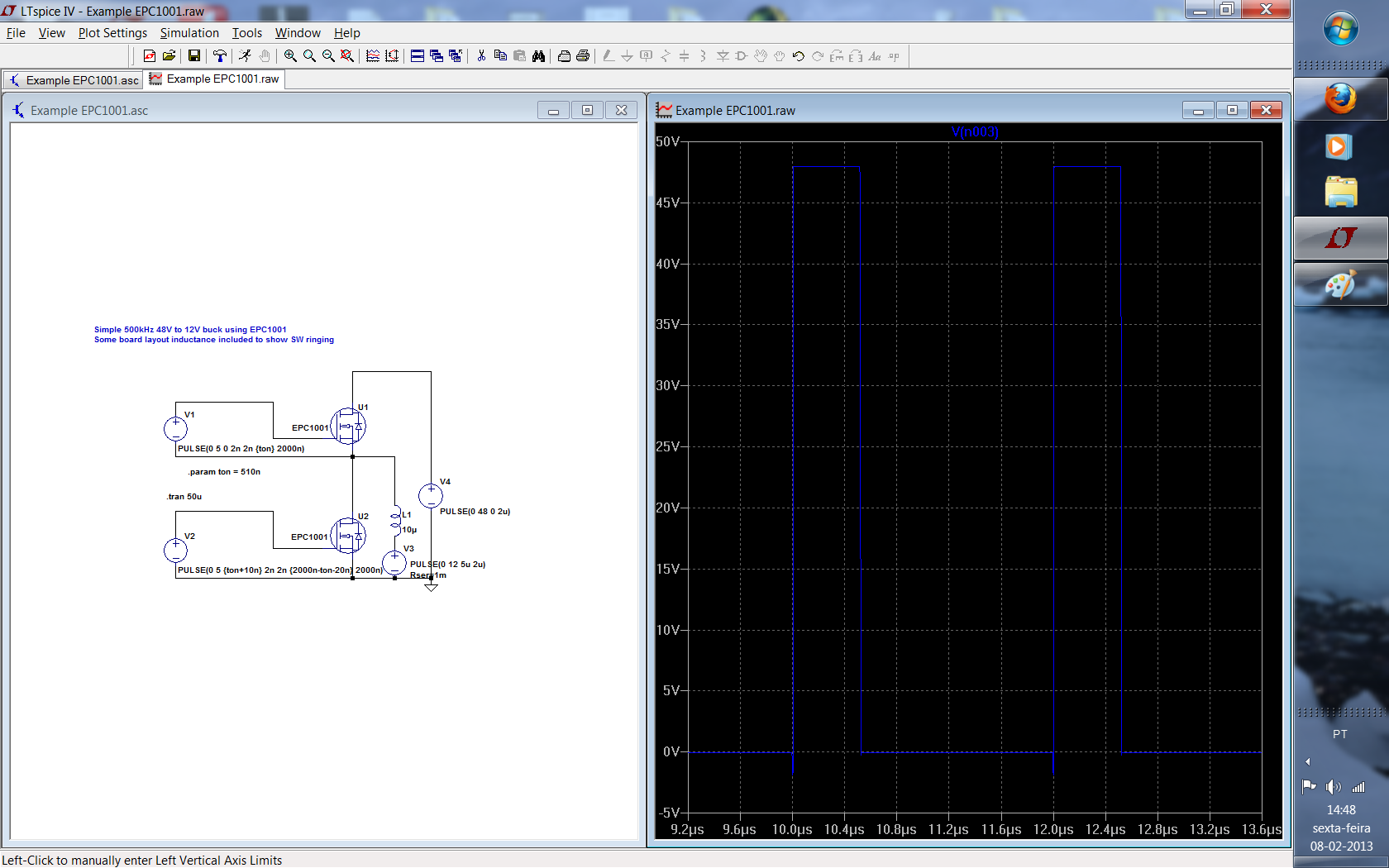Open Windows Media Player from taskbar
The image size is (1389, 868).
point(1339,146)
